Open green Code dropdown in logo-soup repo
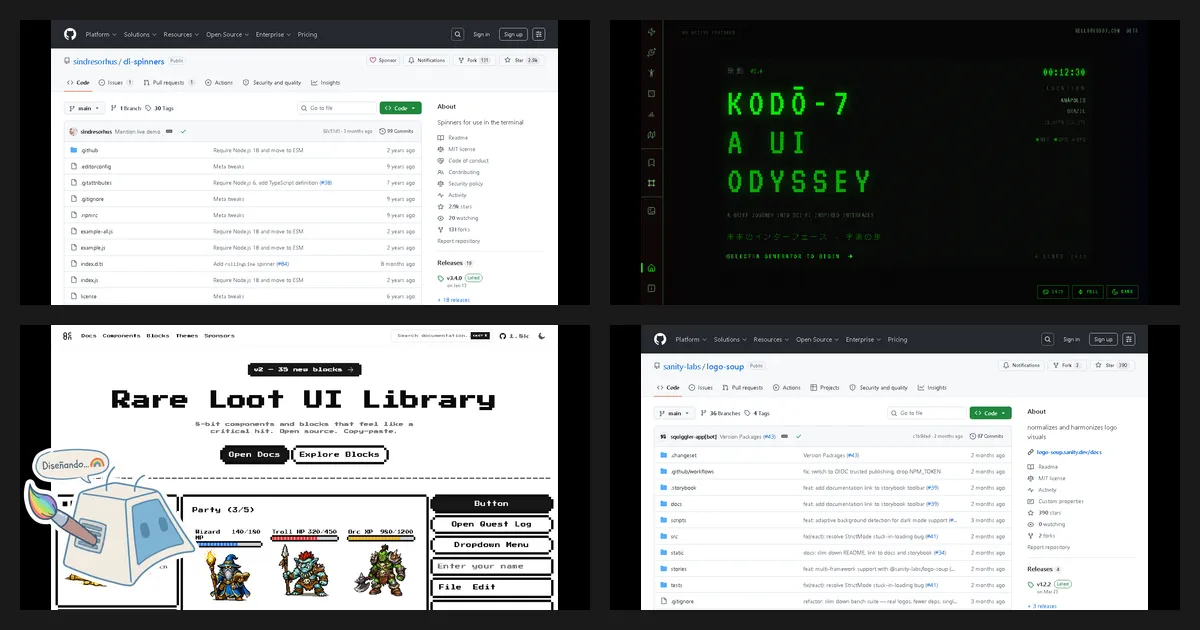The height and width of the screenshot is (630, 1200). [990, 413]
